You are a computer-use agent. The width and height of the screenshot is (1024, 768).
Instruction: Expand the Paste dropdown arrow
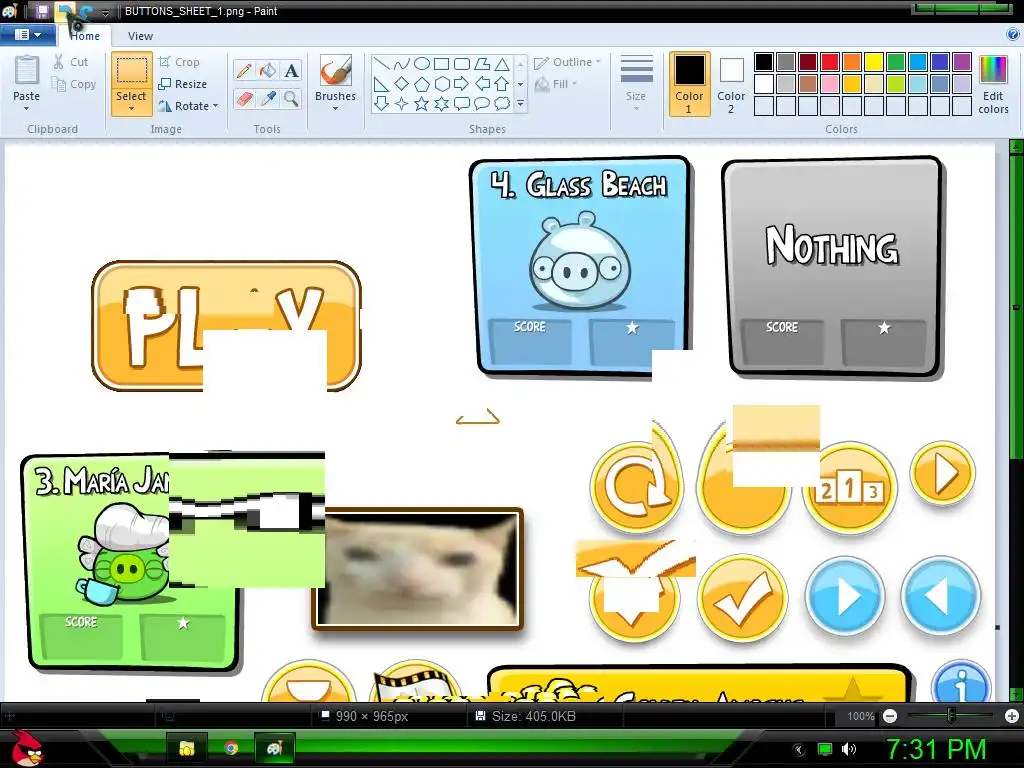point(27,108)
